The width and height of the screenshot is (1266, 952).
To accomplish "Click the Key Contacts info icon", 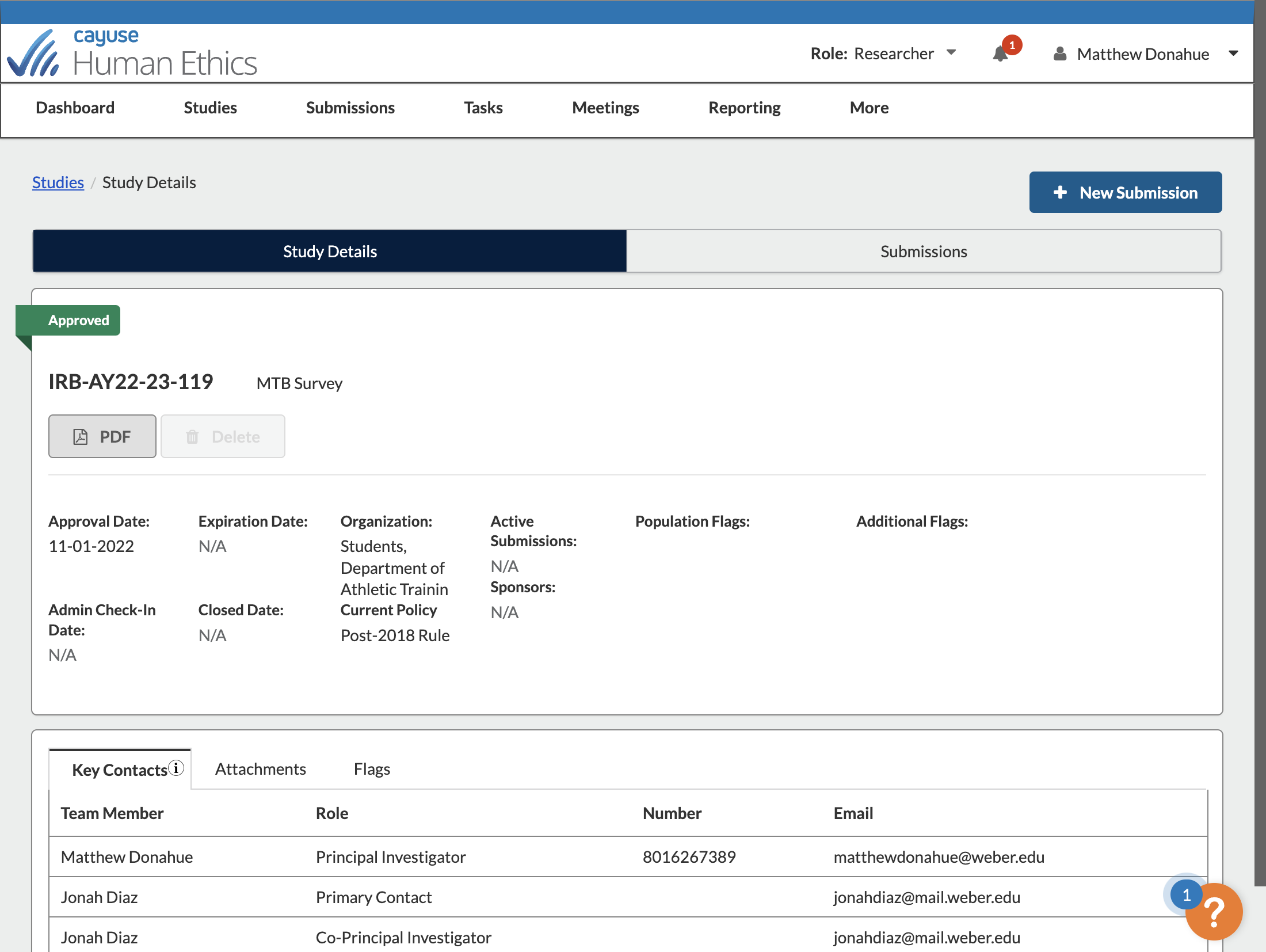I will tap(176, 768).
